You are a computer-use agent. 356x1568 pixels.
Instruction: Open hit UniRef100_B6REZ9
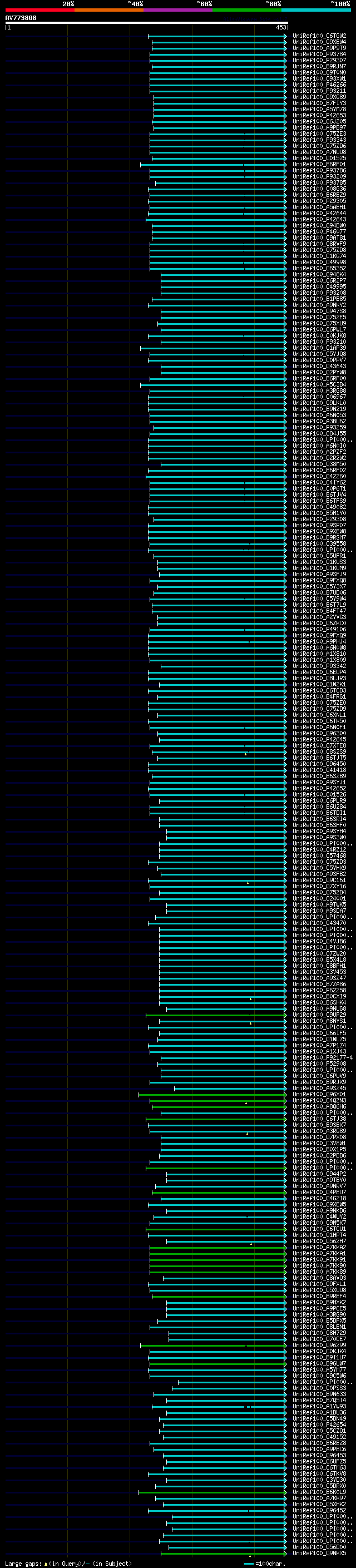(x=319, y=195)
